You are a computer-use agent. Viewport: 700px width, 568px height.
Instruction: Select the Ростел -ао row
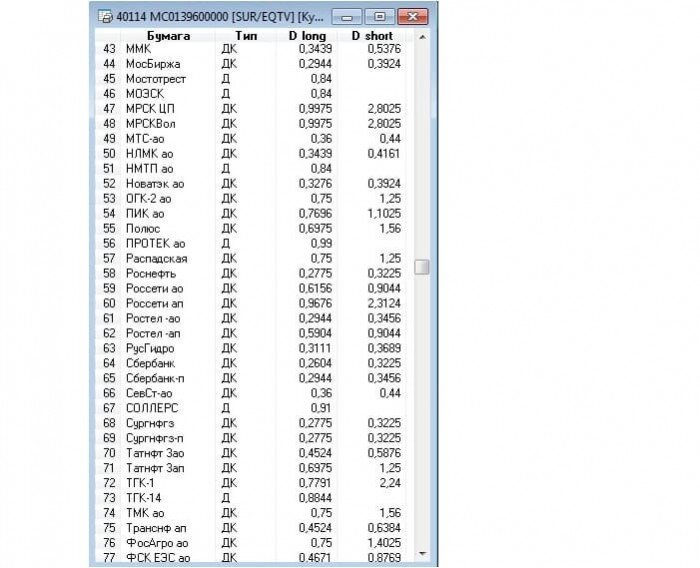tap(251, 318)
